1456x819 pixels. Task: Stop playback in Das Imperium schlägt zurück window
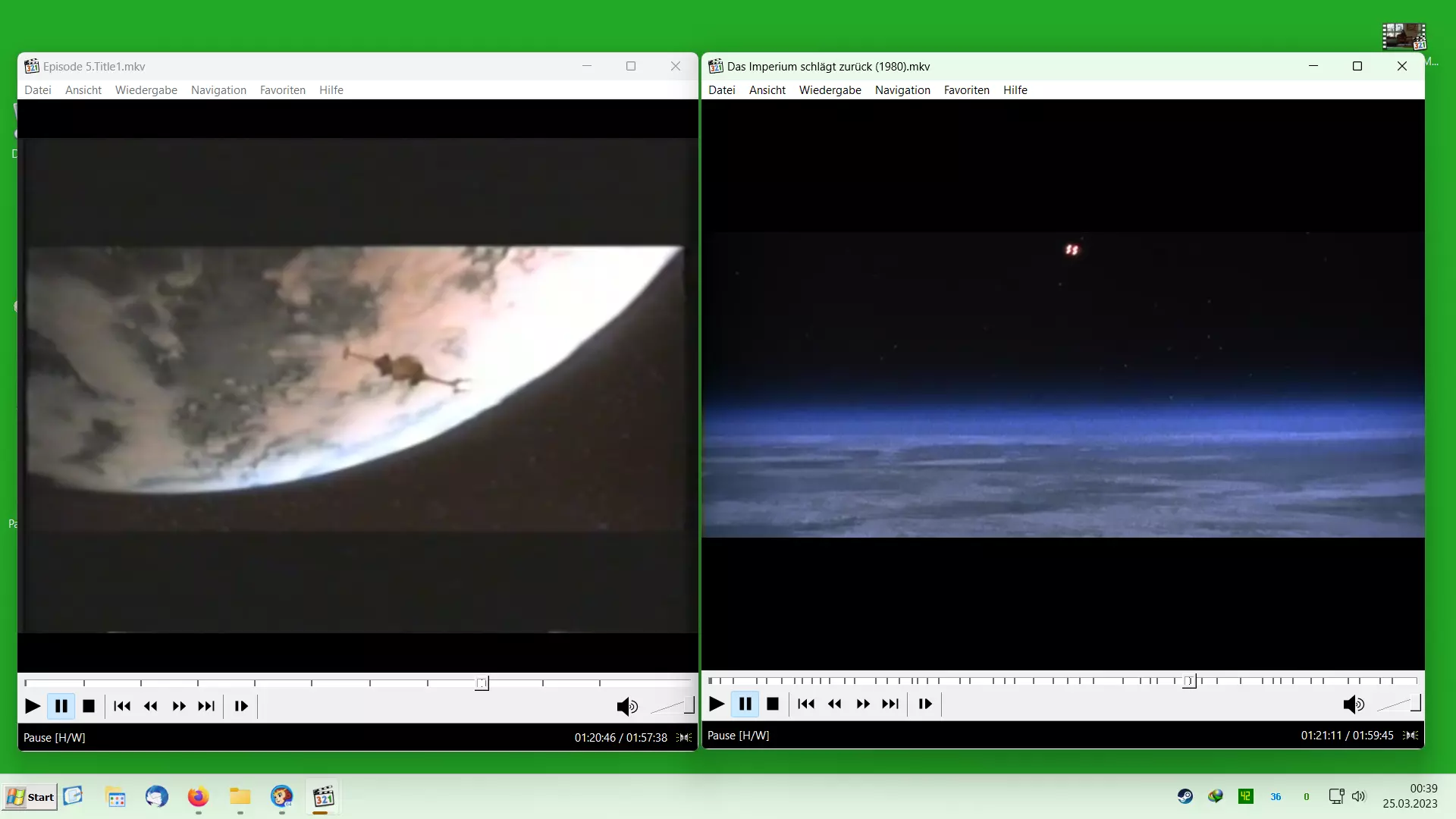[x=773, y=704]
